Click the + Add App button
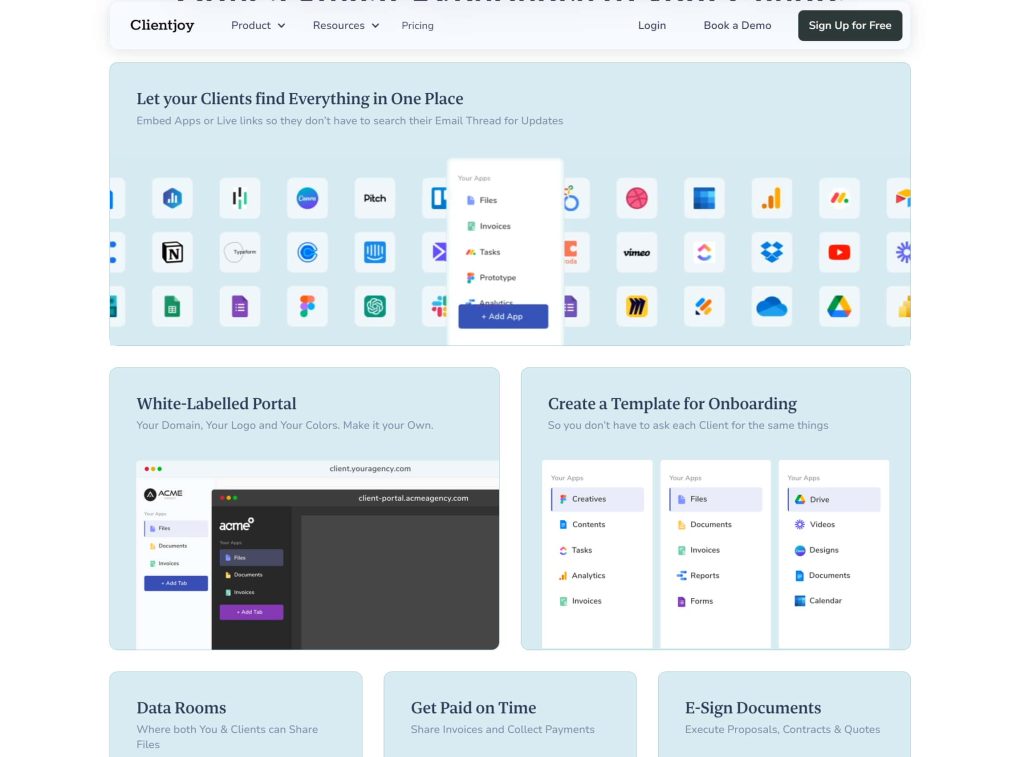Screen dimensions: 1024x757 coord(503,316)
